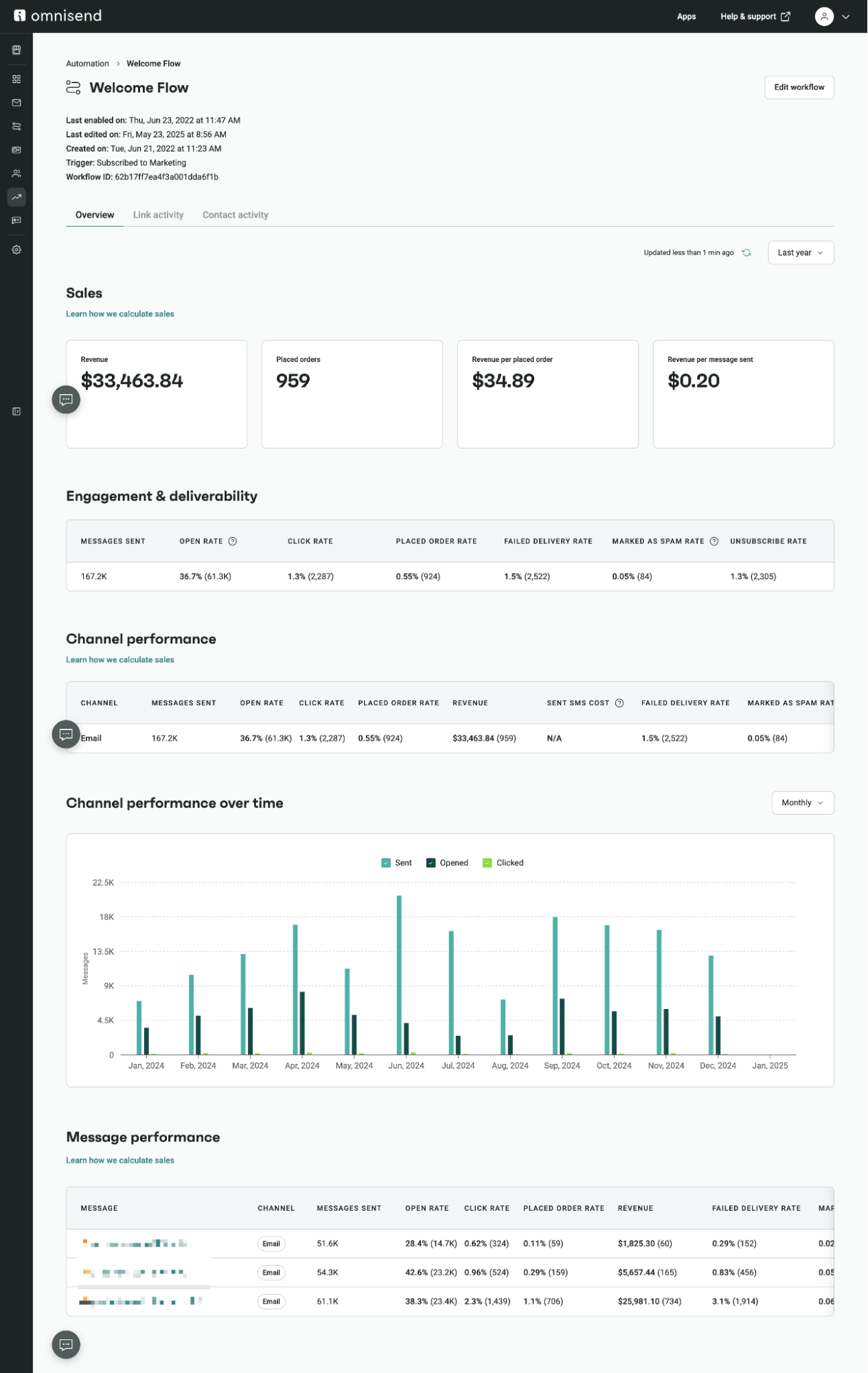
Task: Open Audience via the sidebar people icon
Action: [x=16, y=174]
